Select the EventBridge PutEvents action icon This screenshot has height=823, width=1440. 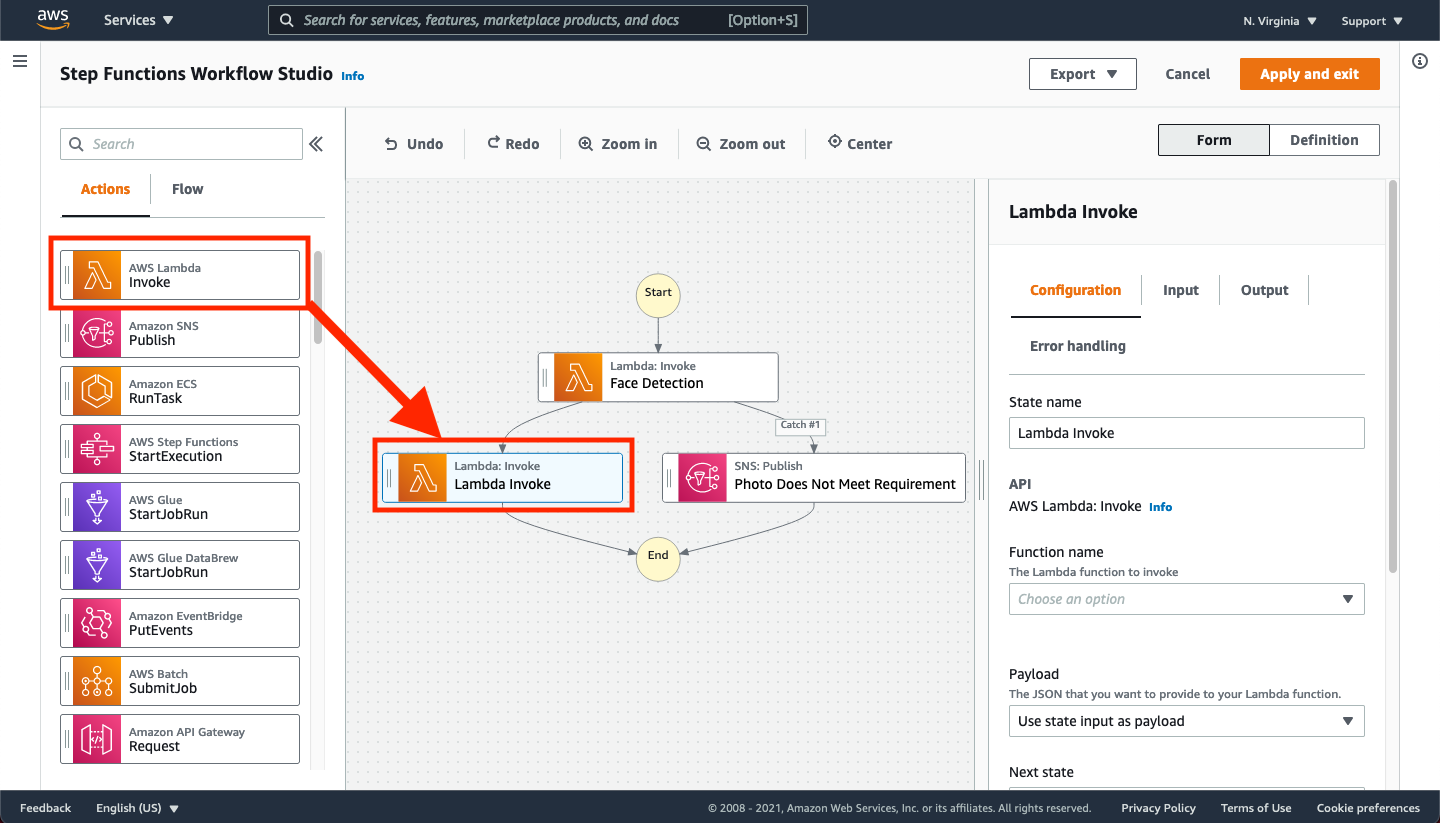click(x=97, y=623)
